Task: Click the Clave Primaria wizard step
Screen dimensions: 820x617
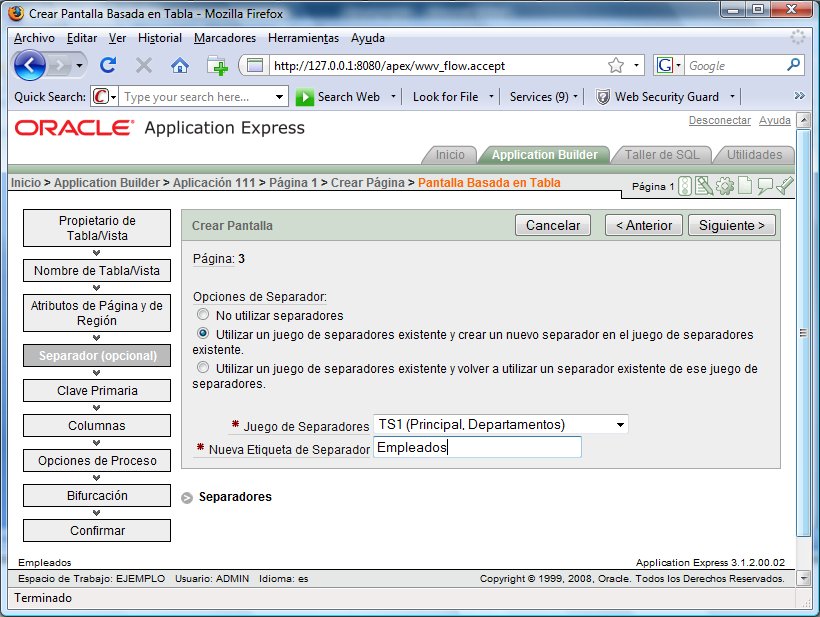Action: (x=97, y=391)
